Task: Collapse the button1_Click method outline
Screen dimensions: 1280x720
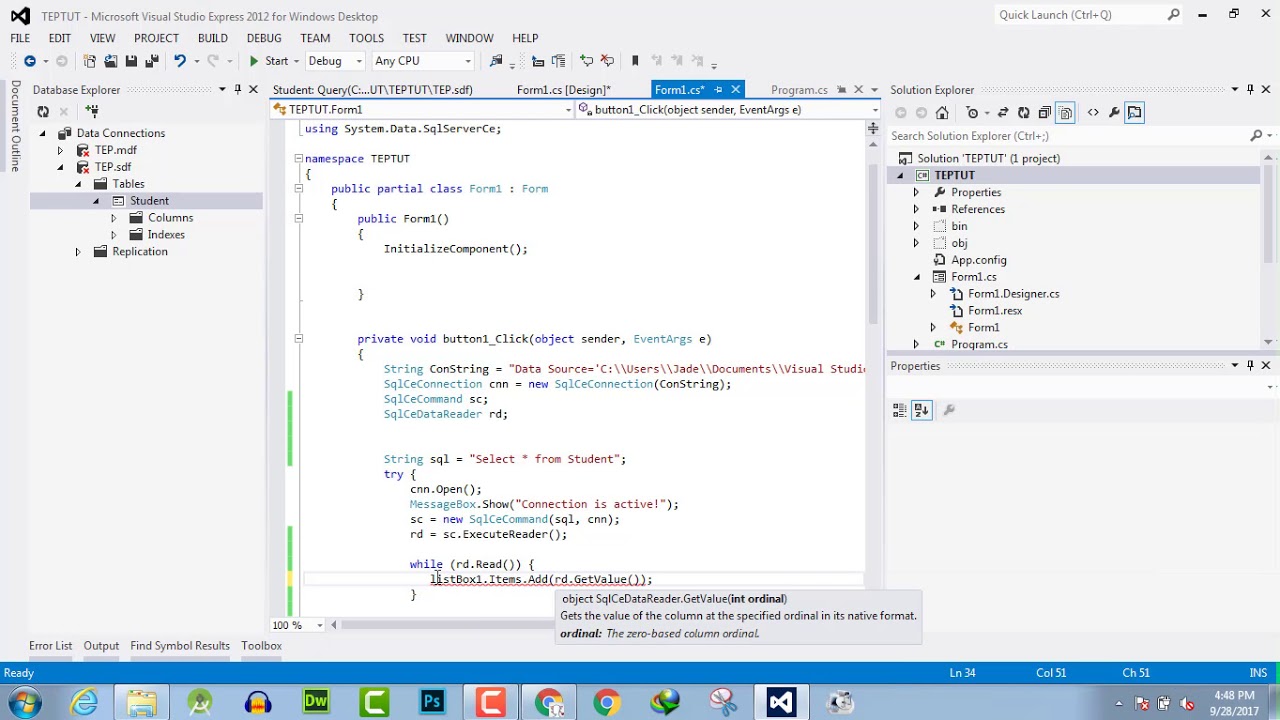Action: (x=298, y=339)
